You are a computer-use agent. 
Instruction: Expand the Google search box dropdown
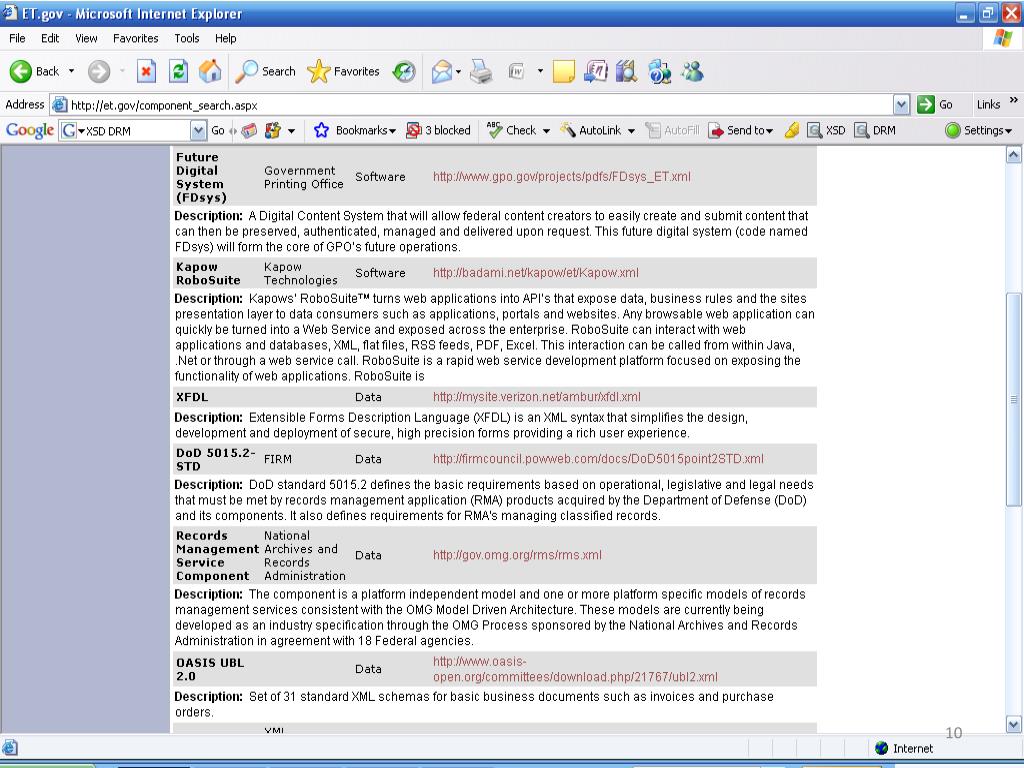coord(199,131)
